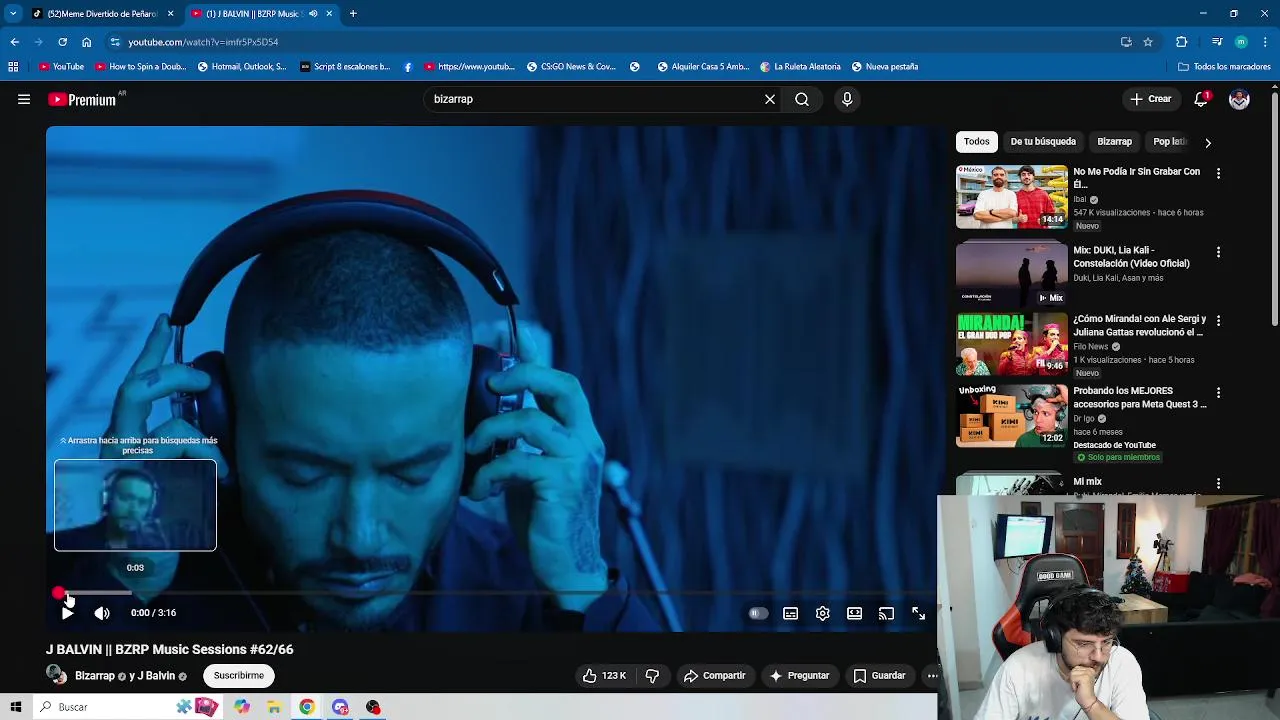Image resolution: width=1280 pixels, height=720 pixels.
Task: Select the Bizarrap filter chip
Action: pos(1114,142)
